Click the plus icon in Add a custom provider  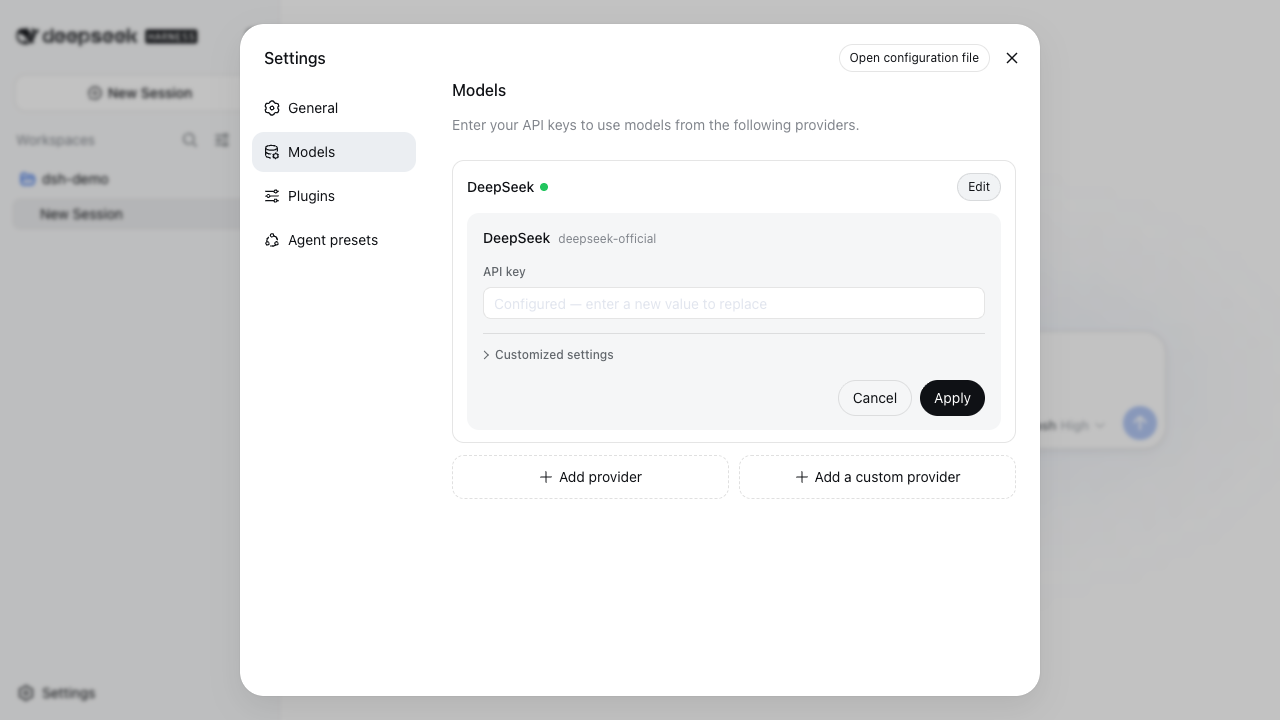coord(802,477)
